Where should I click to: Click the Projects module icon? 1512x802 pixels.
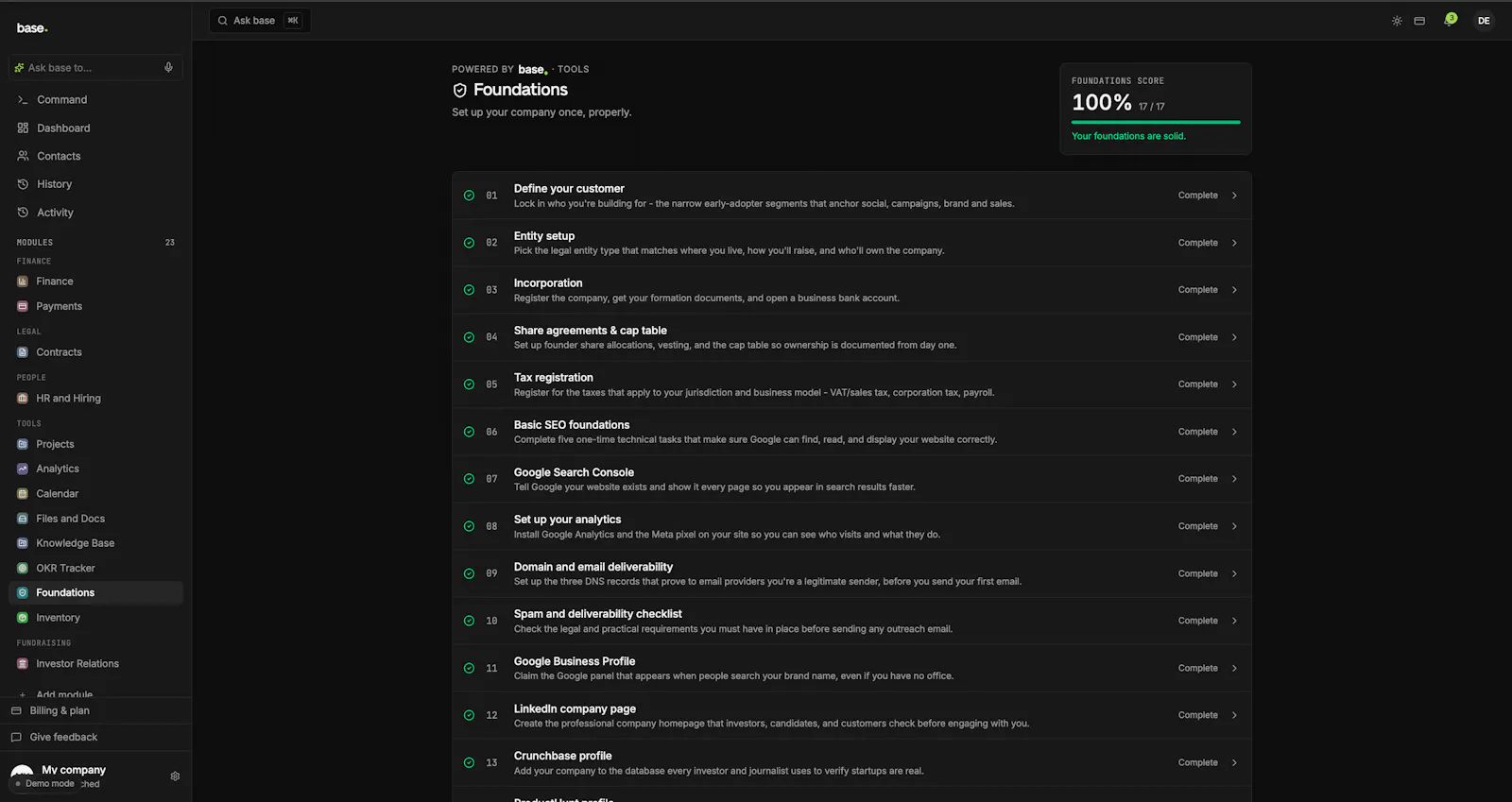[x=23, y=445]
